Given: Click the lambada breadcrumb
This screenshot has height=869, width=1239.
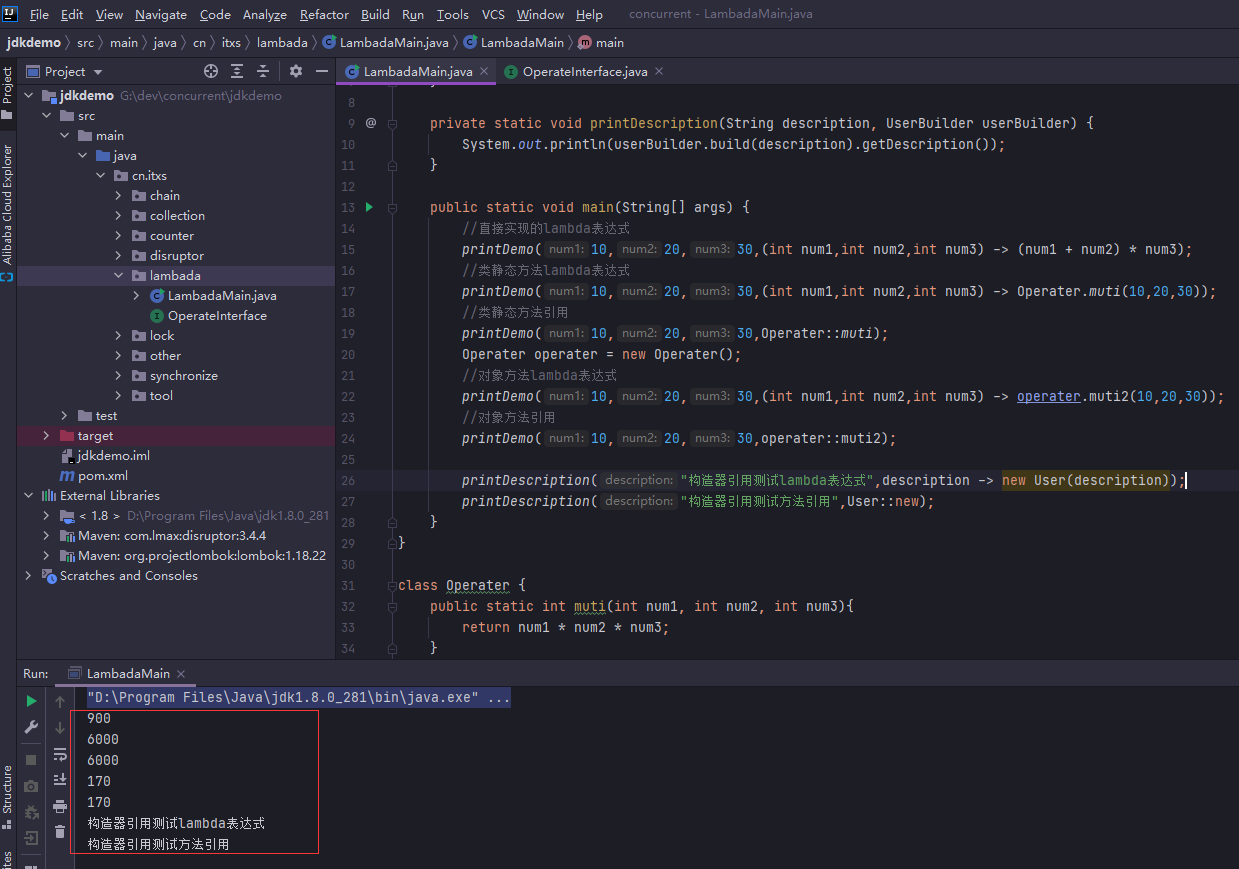Looking at the screenshot, I should (282, 43).
